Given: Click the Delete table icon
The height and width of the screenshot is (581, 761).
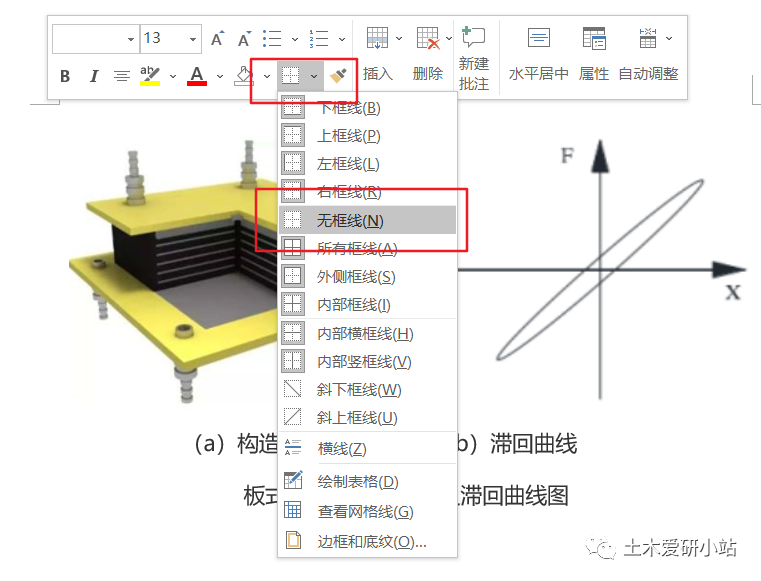Looking at the screenshot, I should 428,38.
